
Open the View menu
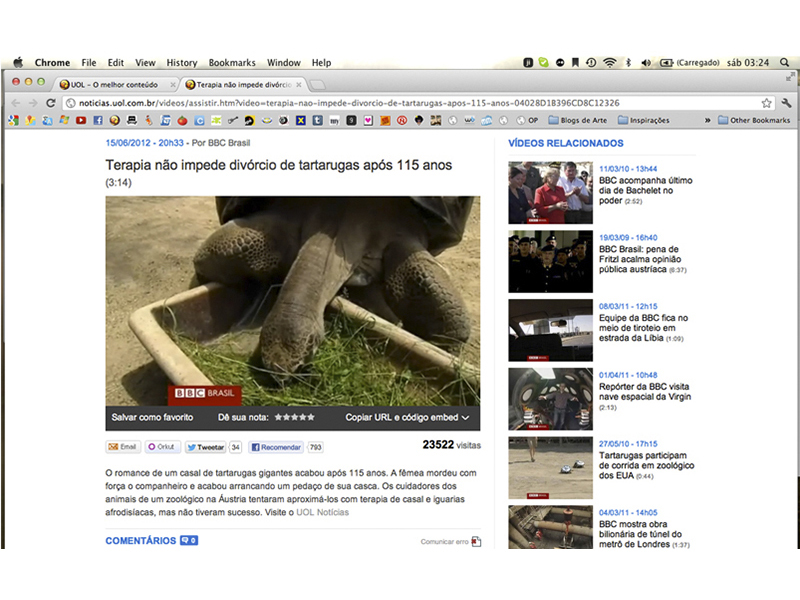(x=145, y=63)
